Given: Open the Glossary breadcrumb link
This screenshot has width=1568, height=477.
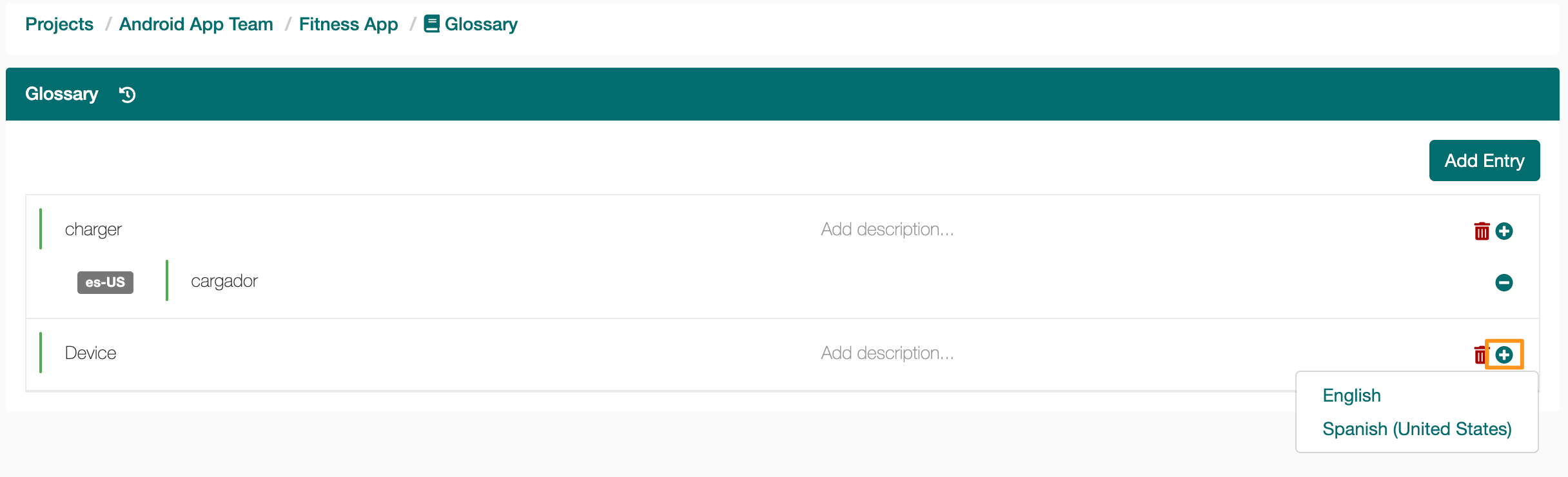Looking at the screenshot, I should [481, 24].
